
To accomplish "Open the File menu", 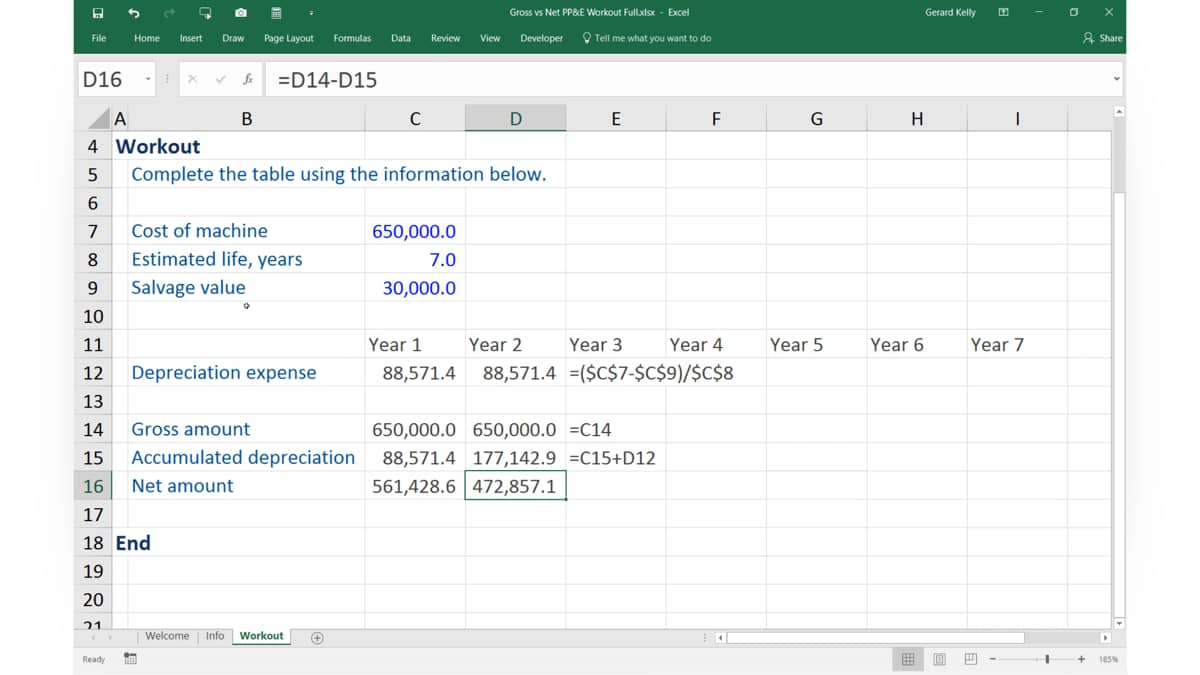I will [x=99, y=38].
